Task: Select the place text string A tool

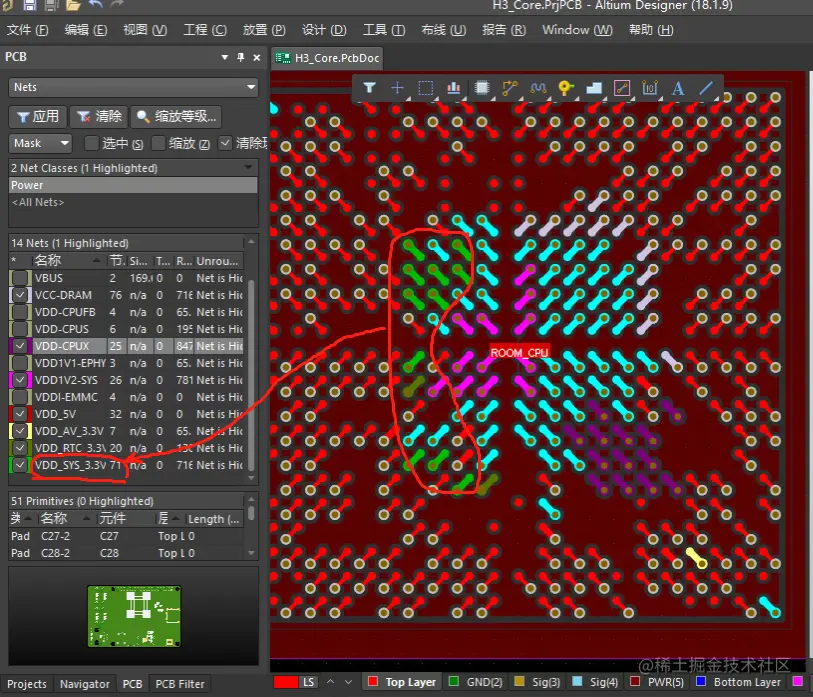Action: pyautogui.click(x=678, y=88)
